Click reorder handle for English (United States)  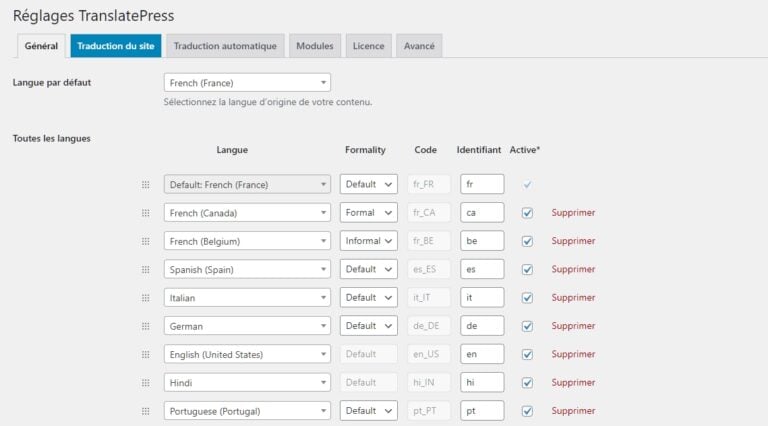tap(145, 354)
